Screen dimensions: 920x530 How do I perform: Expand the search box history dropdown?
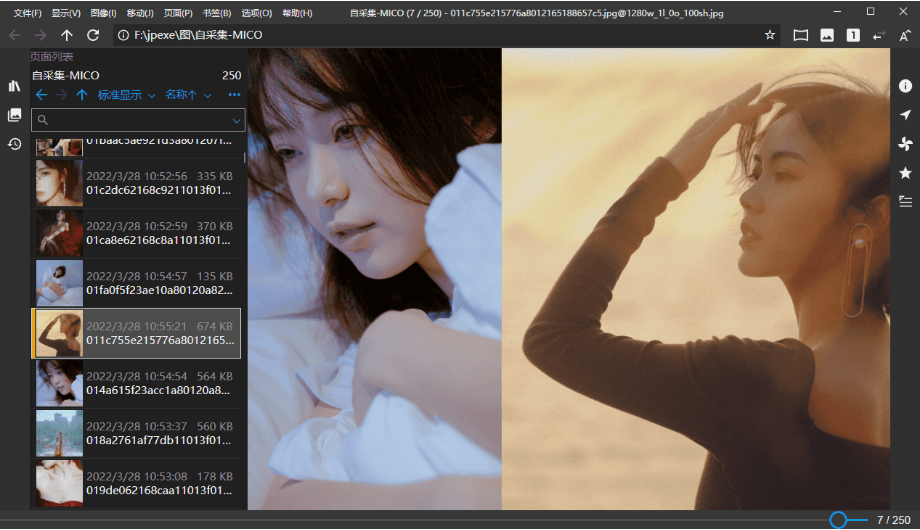236,120
